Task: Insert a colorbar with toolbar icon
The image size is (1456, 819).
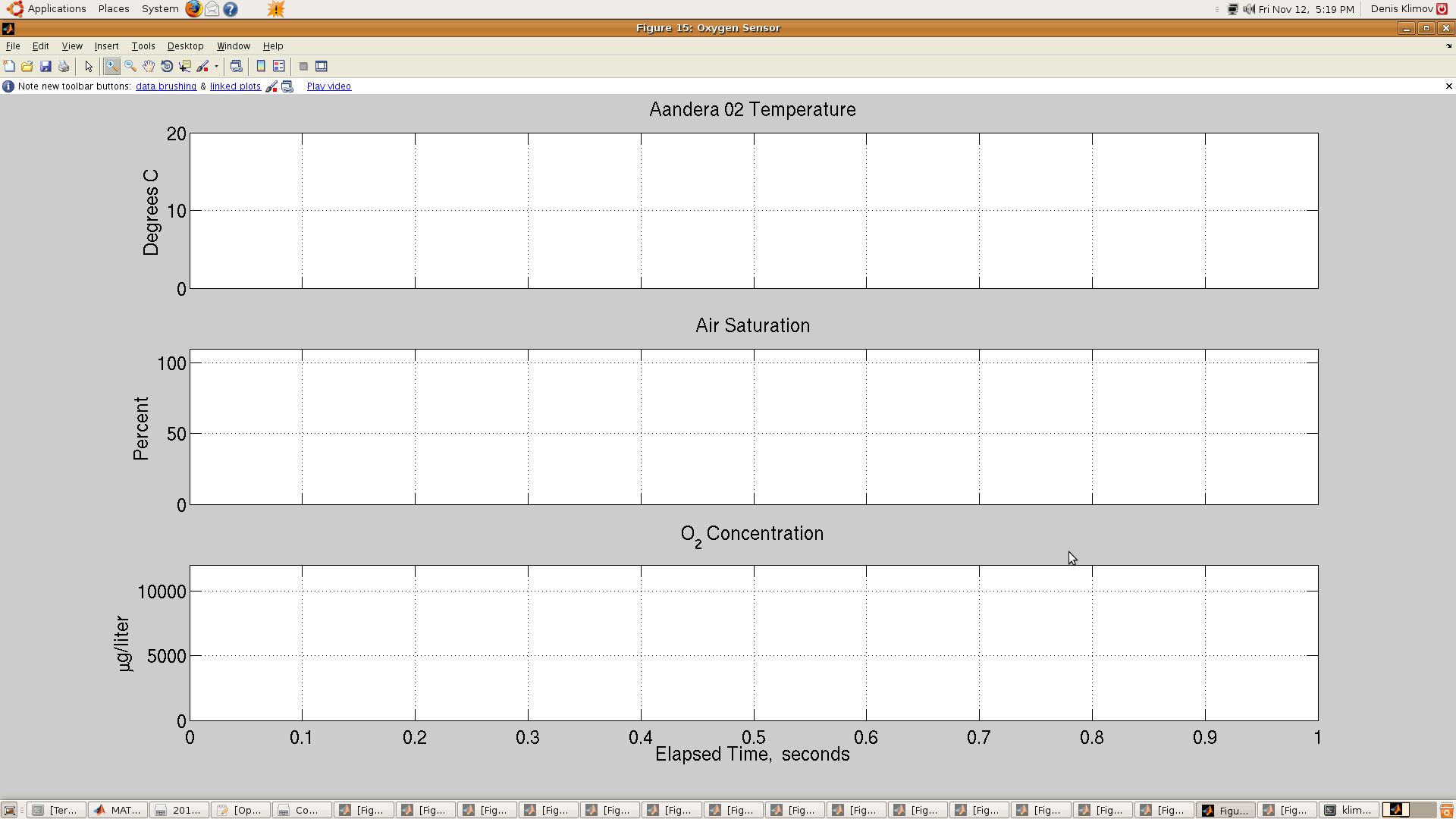Action: (x=261, y=67)
